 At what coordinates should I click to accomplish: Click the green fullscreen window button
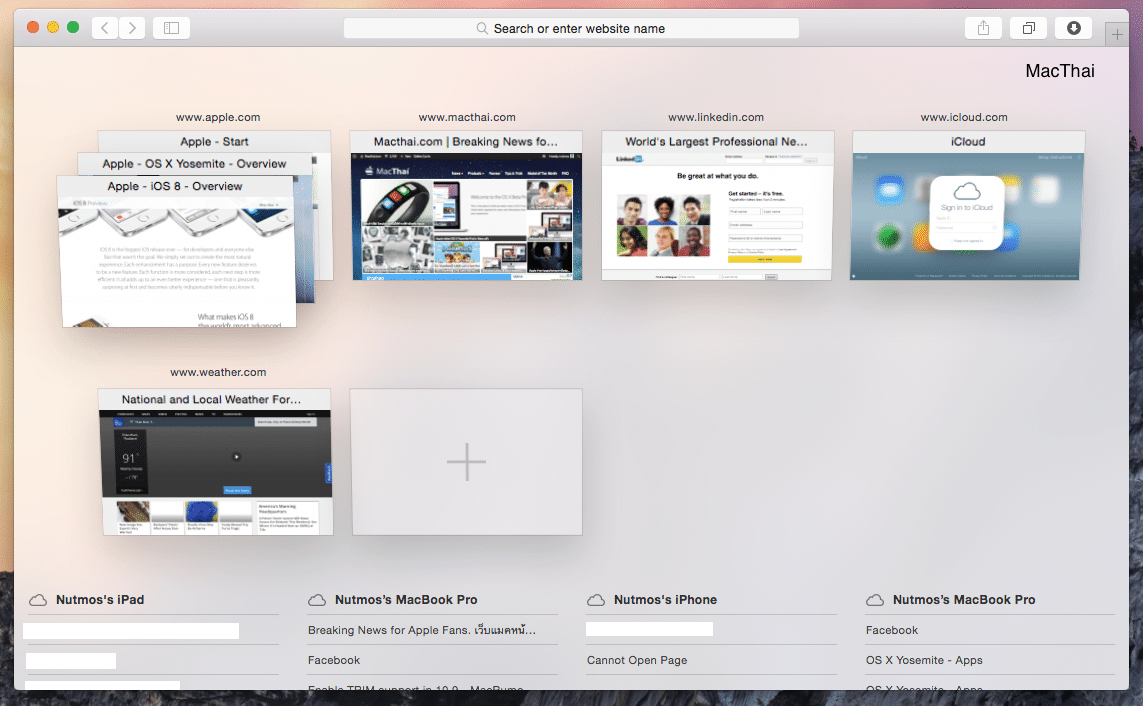pyautogui.click(x=73, y=27)
